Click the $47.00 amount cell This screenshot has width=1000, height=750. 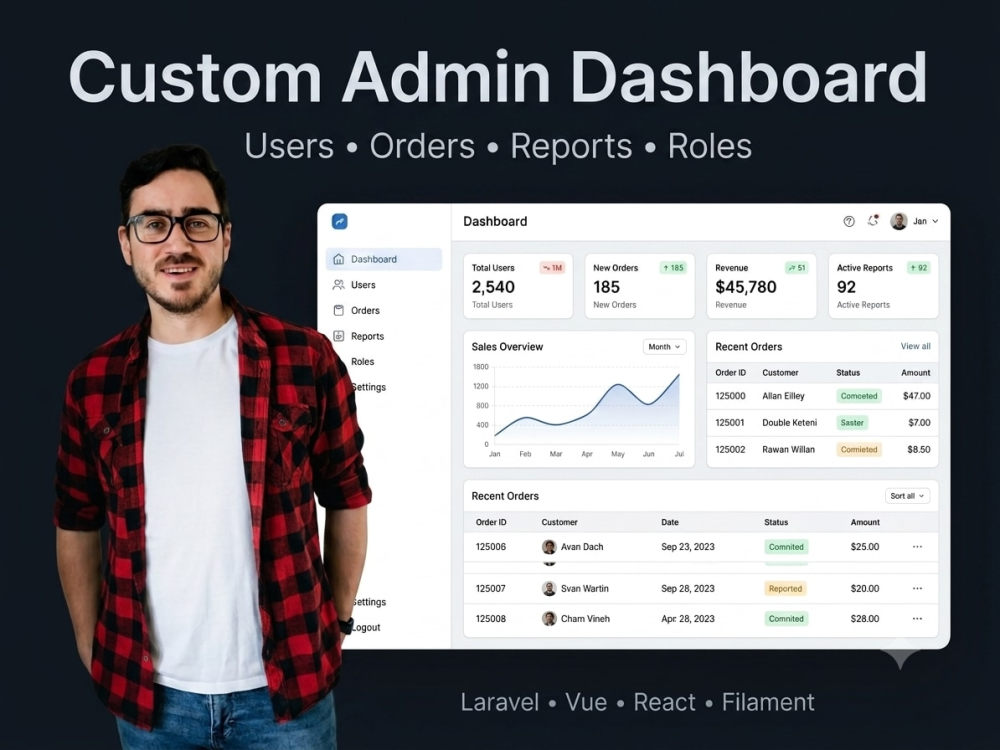pyautogui.click(x=916, y=396)
